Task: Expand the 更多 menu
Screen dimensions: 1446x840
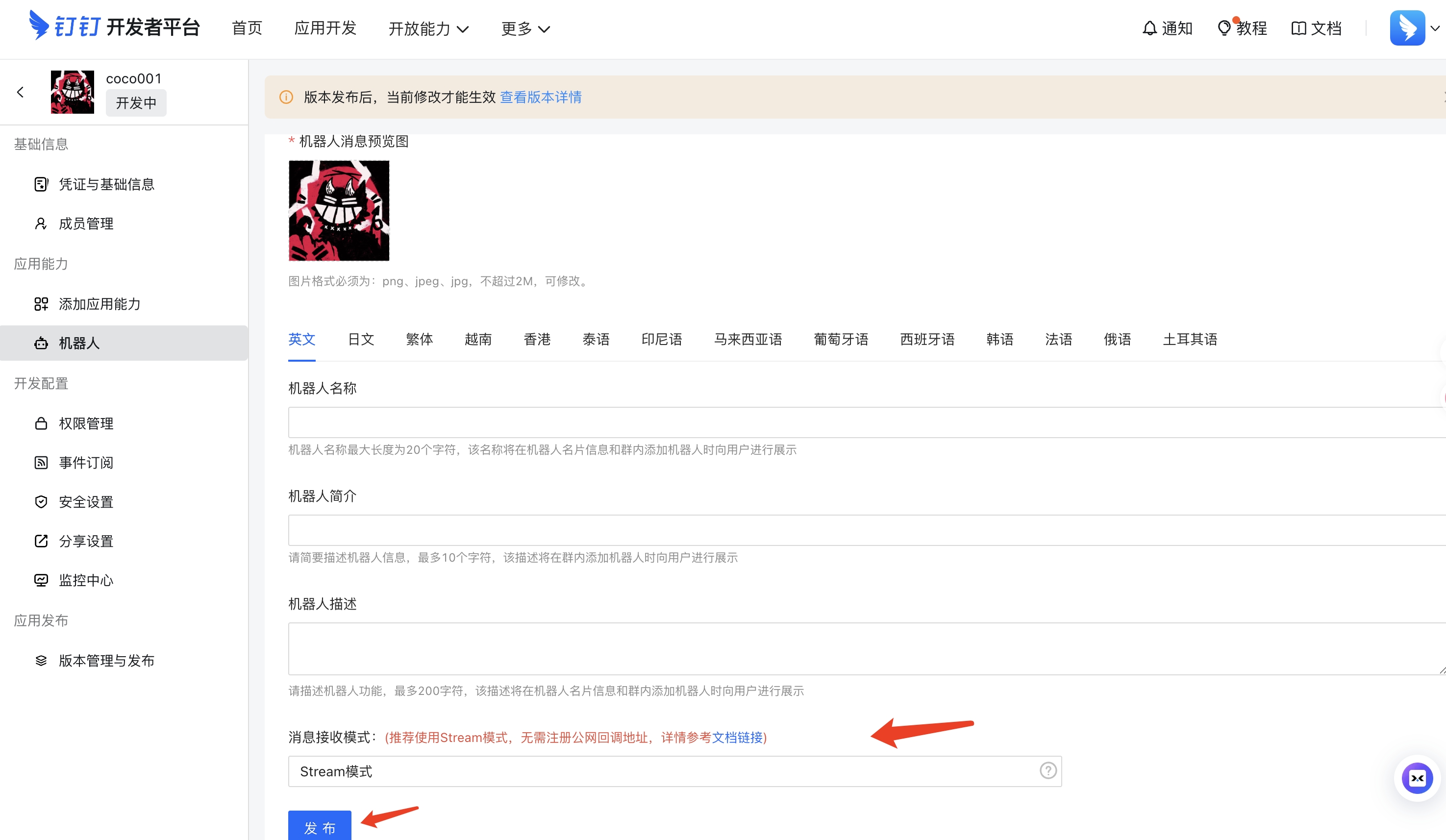Action: pos(524,29)
